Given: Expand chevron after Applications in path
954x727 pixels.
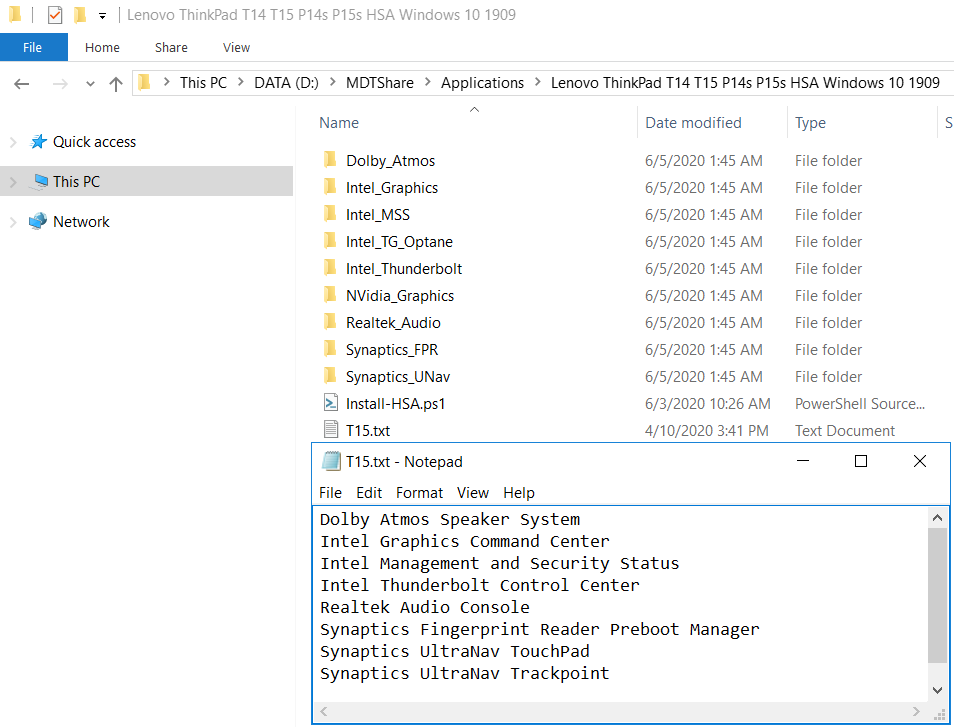Looking at the screenshot, I should (537, 82).
